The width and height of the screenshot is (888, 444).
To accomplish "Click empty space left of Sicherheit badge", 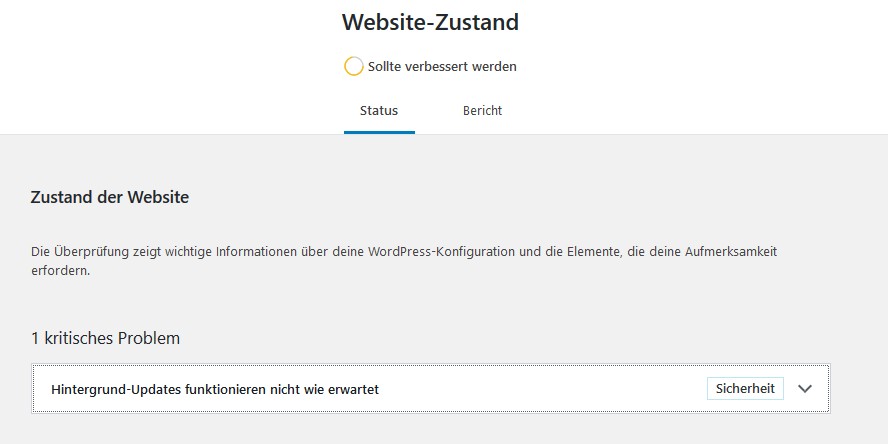I will tap(600, 389).
